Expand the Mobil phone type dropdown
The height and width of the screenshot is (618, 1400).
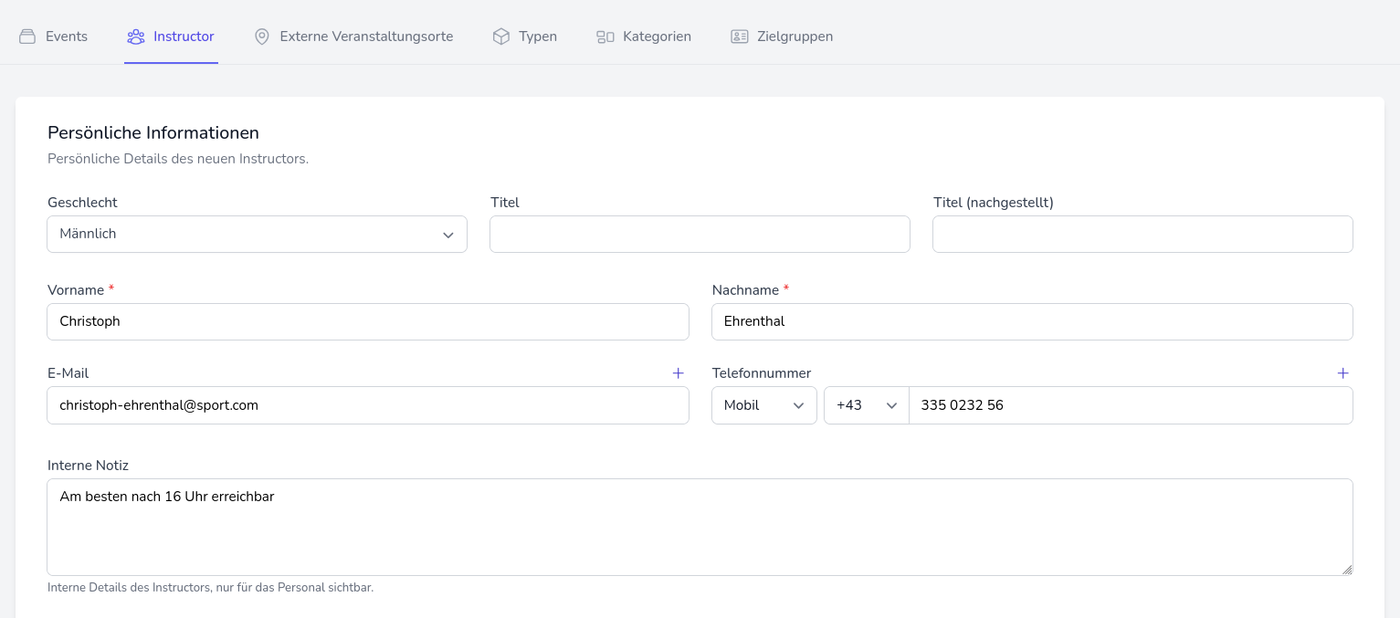point(764,405)
